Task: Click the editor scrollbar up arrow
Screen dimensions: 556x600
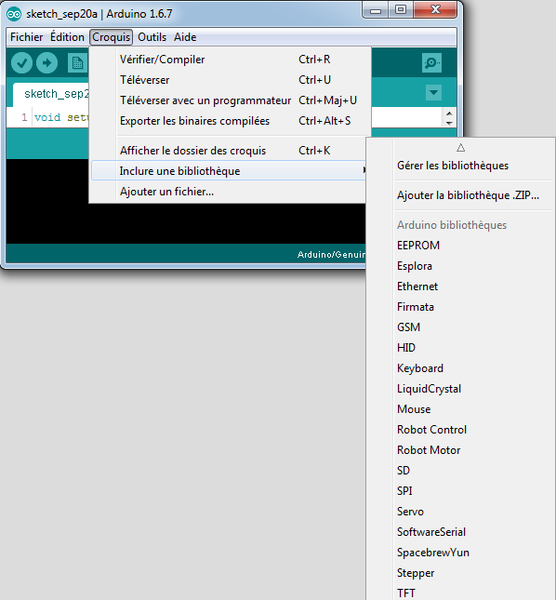Action: point(449,113)
